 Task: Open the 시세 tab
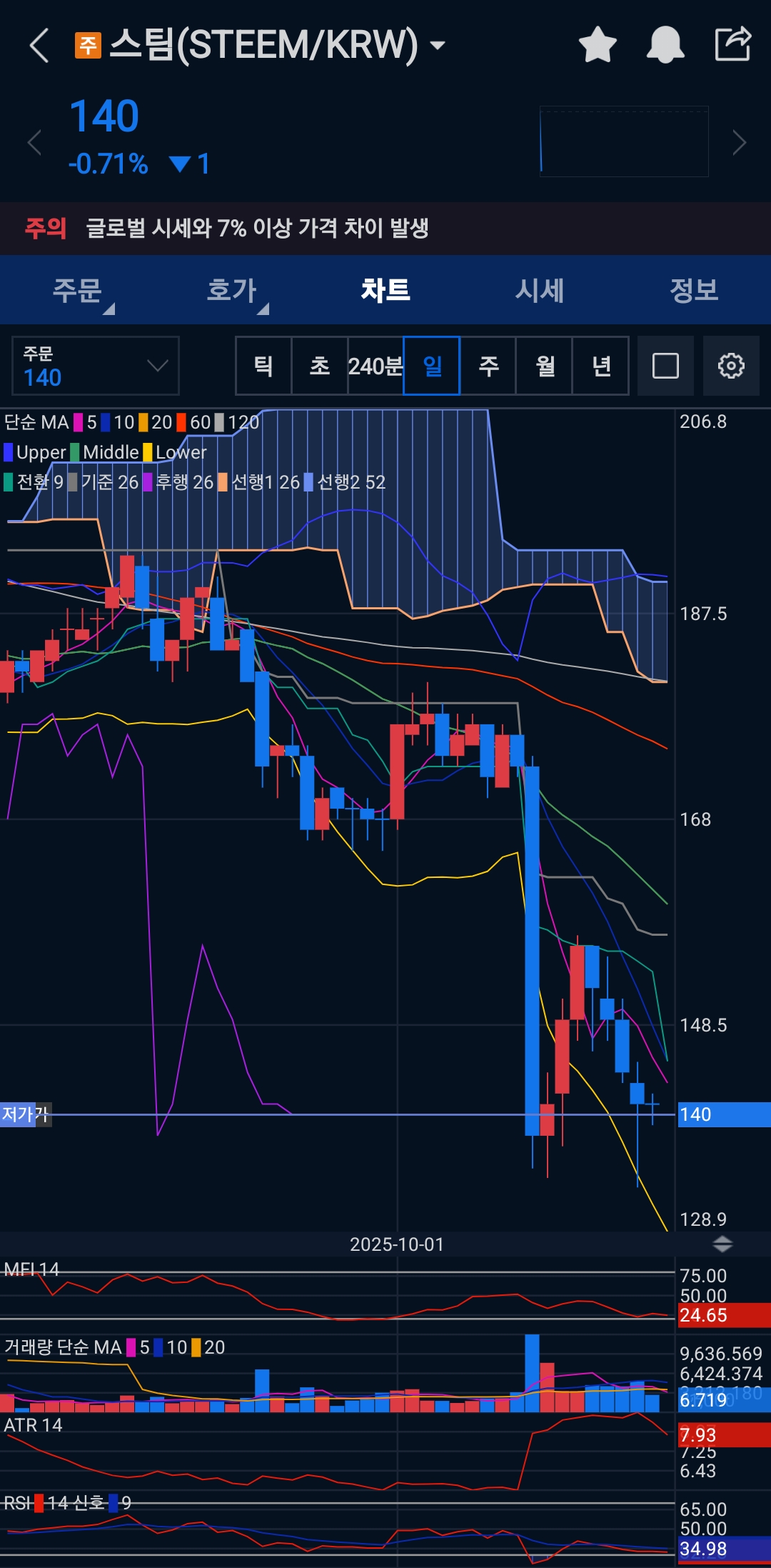pyautogui.click(x=540, y=290)
